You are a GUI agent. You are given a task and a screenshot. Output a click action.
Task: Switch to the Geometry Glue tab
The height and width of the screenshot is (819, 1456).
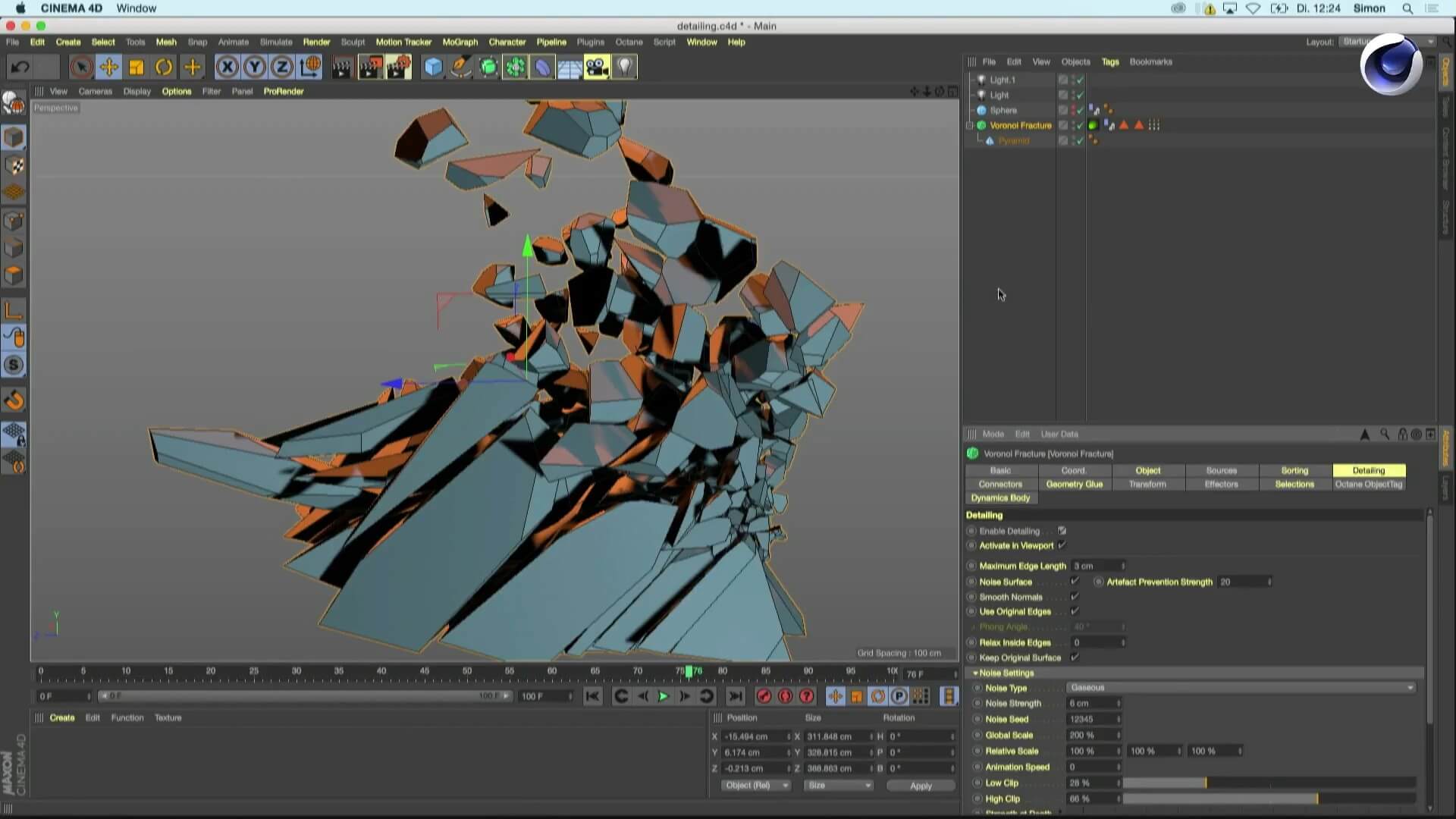coord(1074,484)
